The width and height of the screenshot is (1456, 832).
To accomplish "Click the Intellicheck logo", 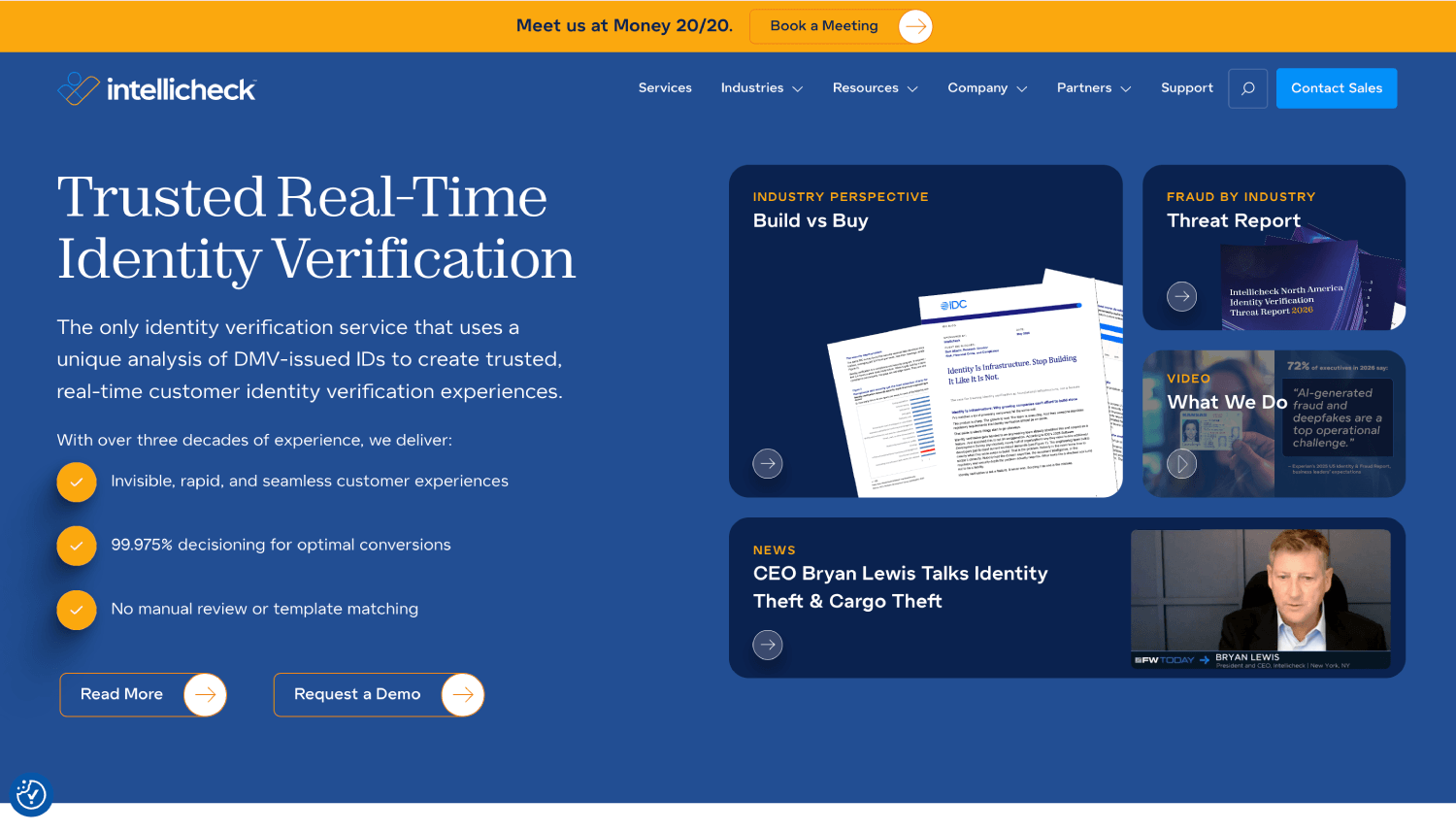I will click(x=156, y=88).
